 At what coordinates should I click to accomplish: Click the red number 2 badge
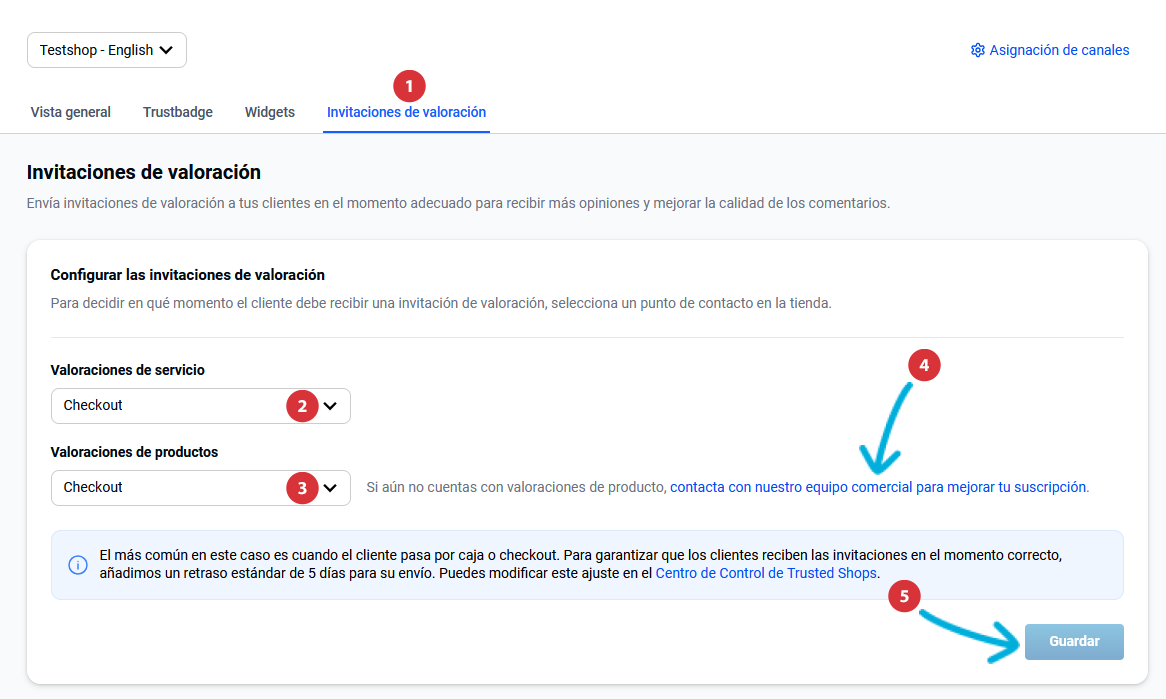click(x=302, y=406)
